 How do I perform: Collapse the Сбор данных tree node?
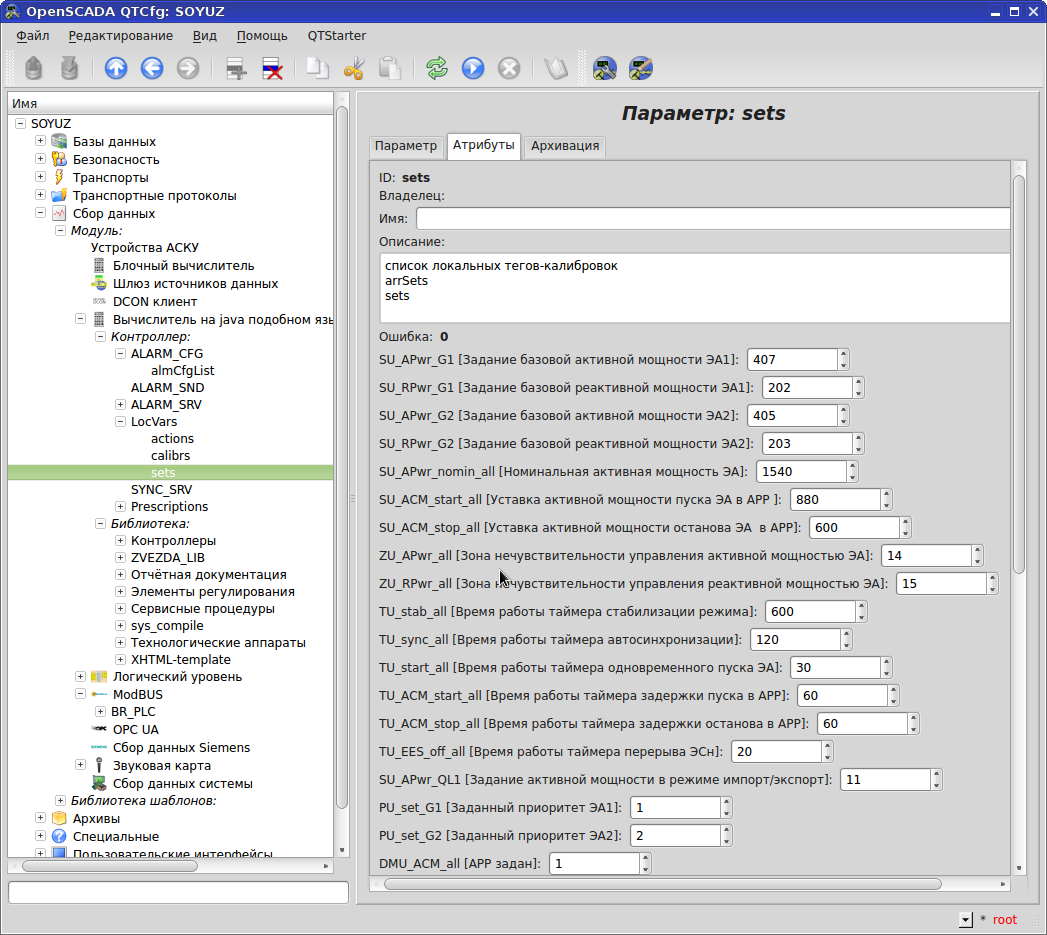[x=40, y=213]
